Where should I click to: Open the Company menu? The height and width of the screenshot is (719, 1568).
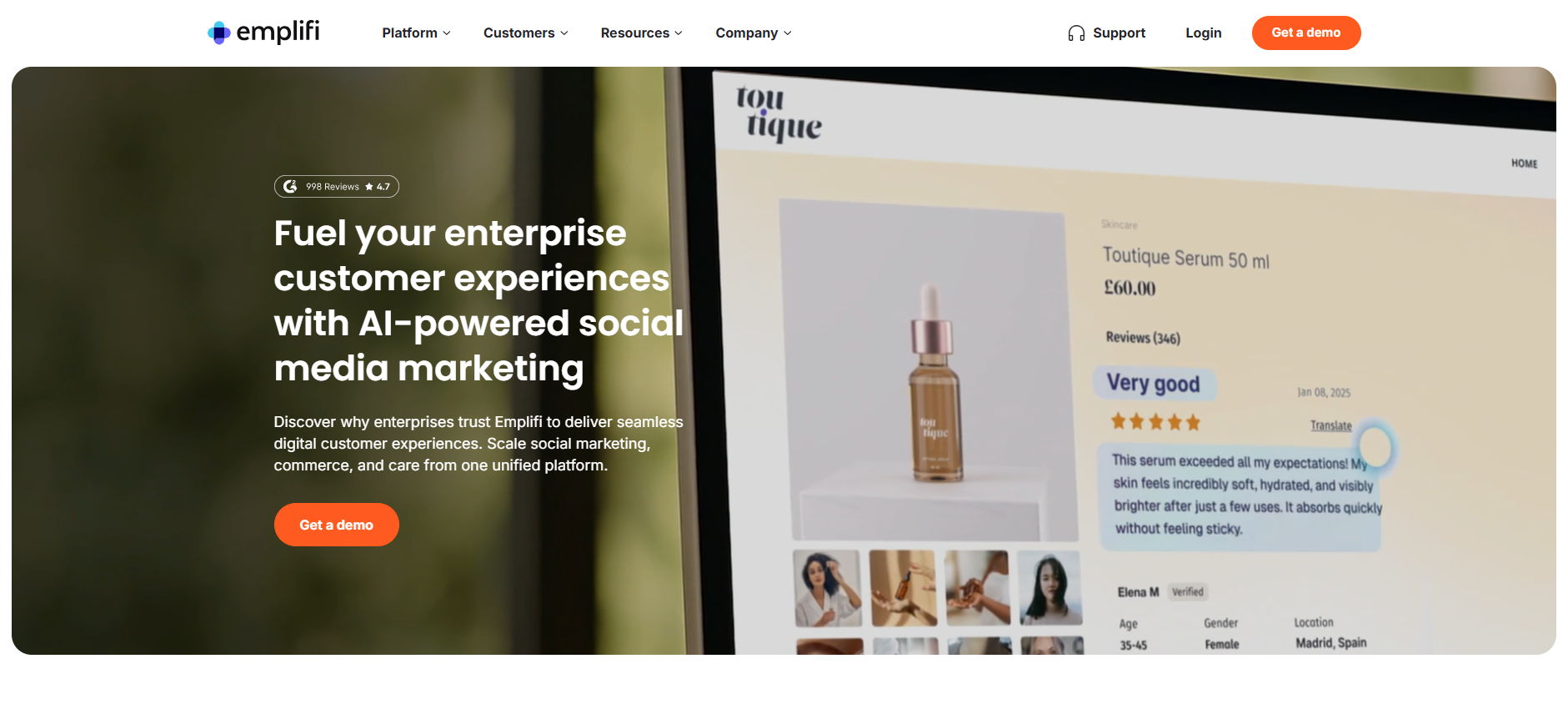pyautogui.click(x=754, y=33)
